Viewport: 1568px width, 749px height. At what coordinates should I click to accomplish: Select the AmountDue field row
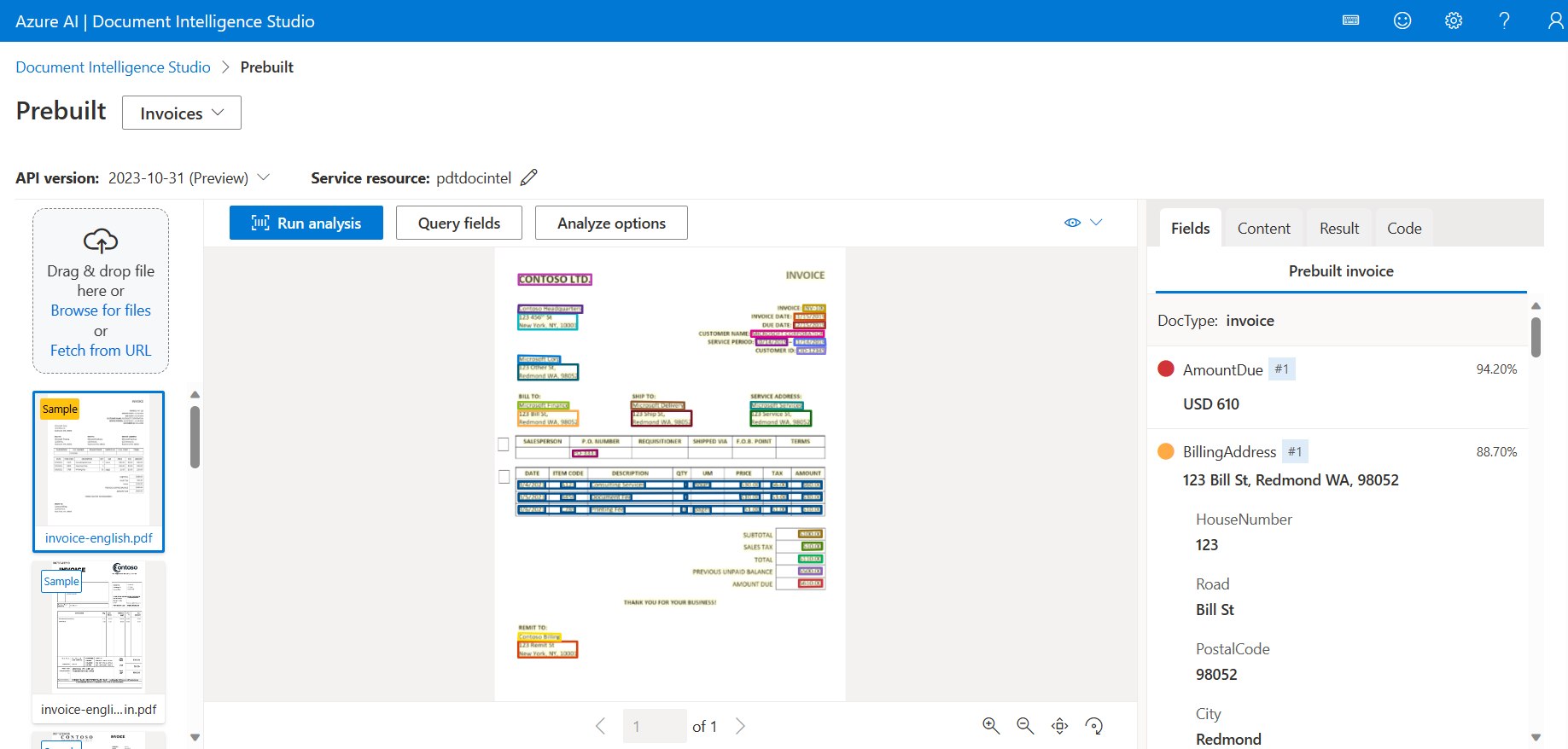pyautogui.click(x=1338, y=387)
